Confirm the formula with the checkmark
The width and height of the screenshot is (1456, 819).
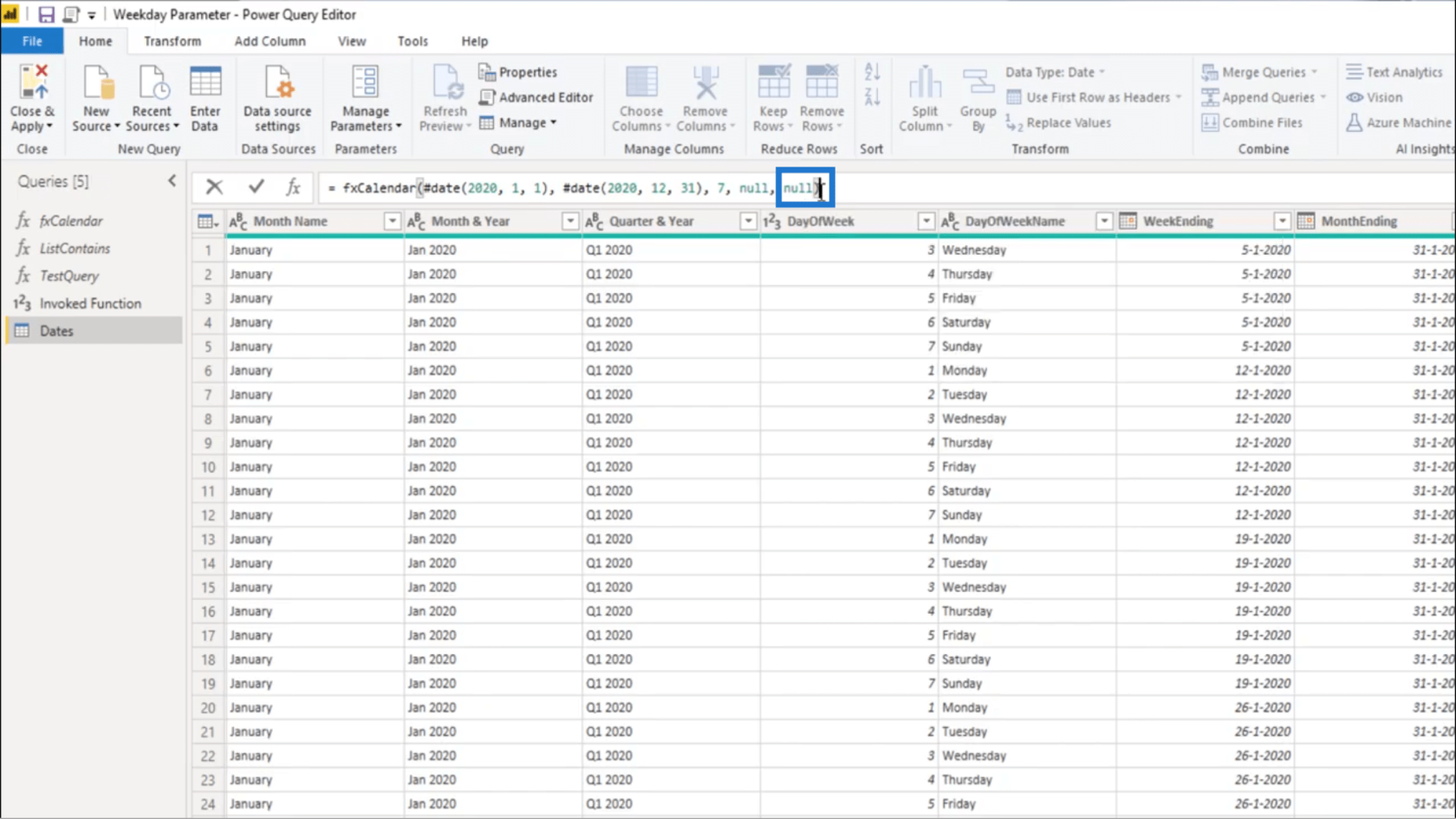pyautogui.click(x=256, y=187)
